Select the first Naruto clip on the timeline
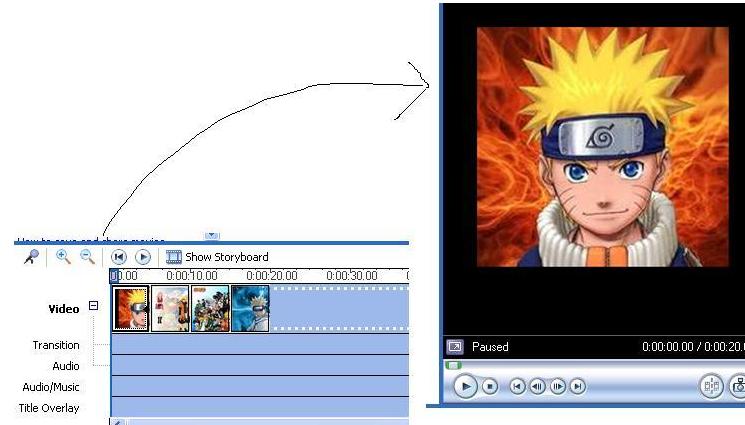This screenshot has width=745, height=425. tap(131, 308)
